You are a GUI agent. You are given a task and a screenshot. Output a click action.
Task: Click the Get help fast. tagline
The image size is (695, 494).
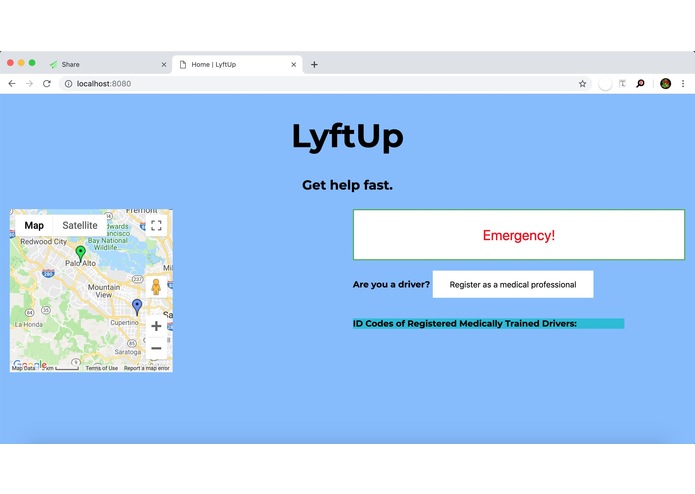point(348,185)
